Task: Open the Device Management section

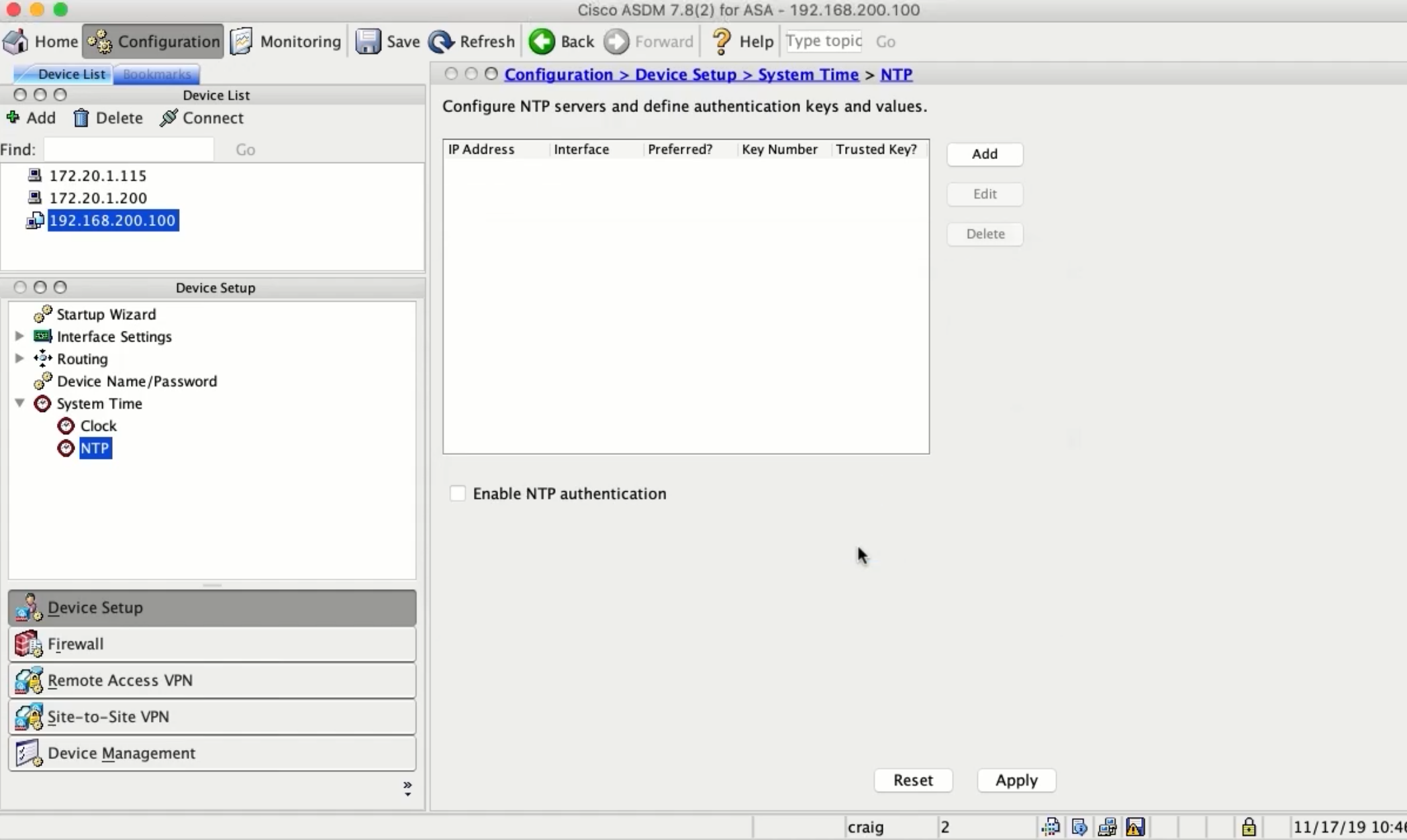Action: [212, 753]
